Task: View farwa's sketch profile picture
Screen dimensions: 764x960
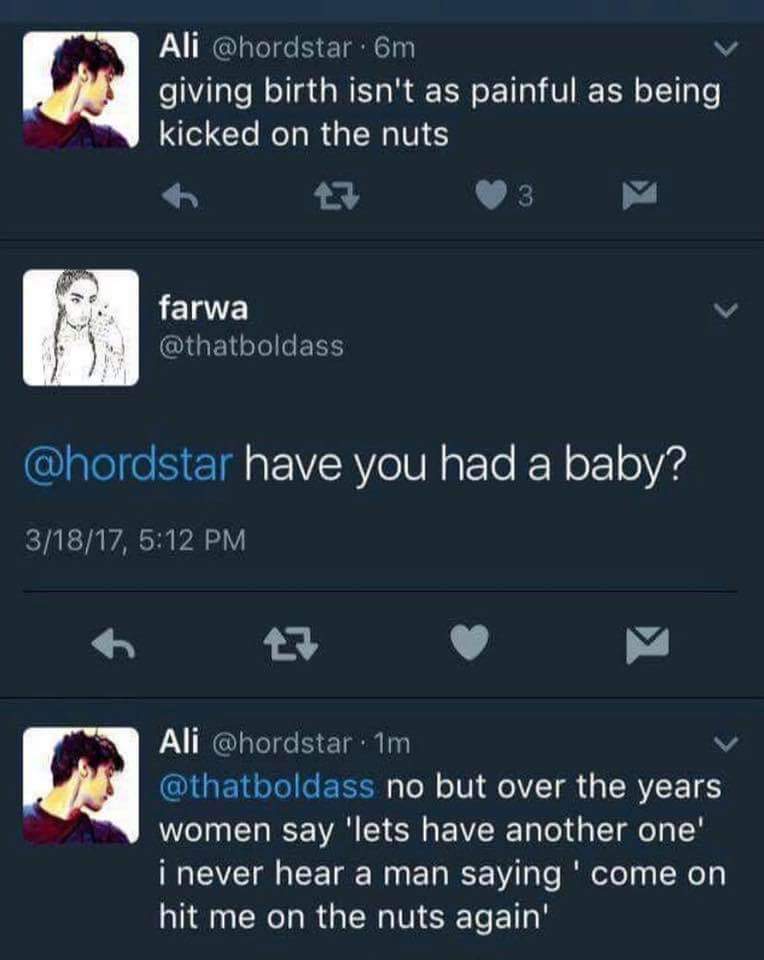Action: 81,327
